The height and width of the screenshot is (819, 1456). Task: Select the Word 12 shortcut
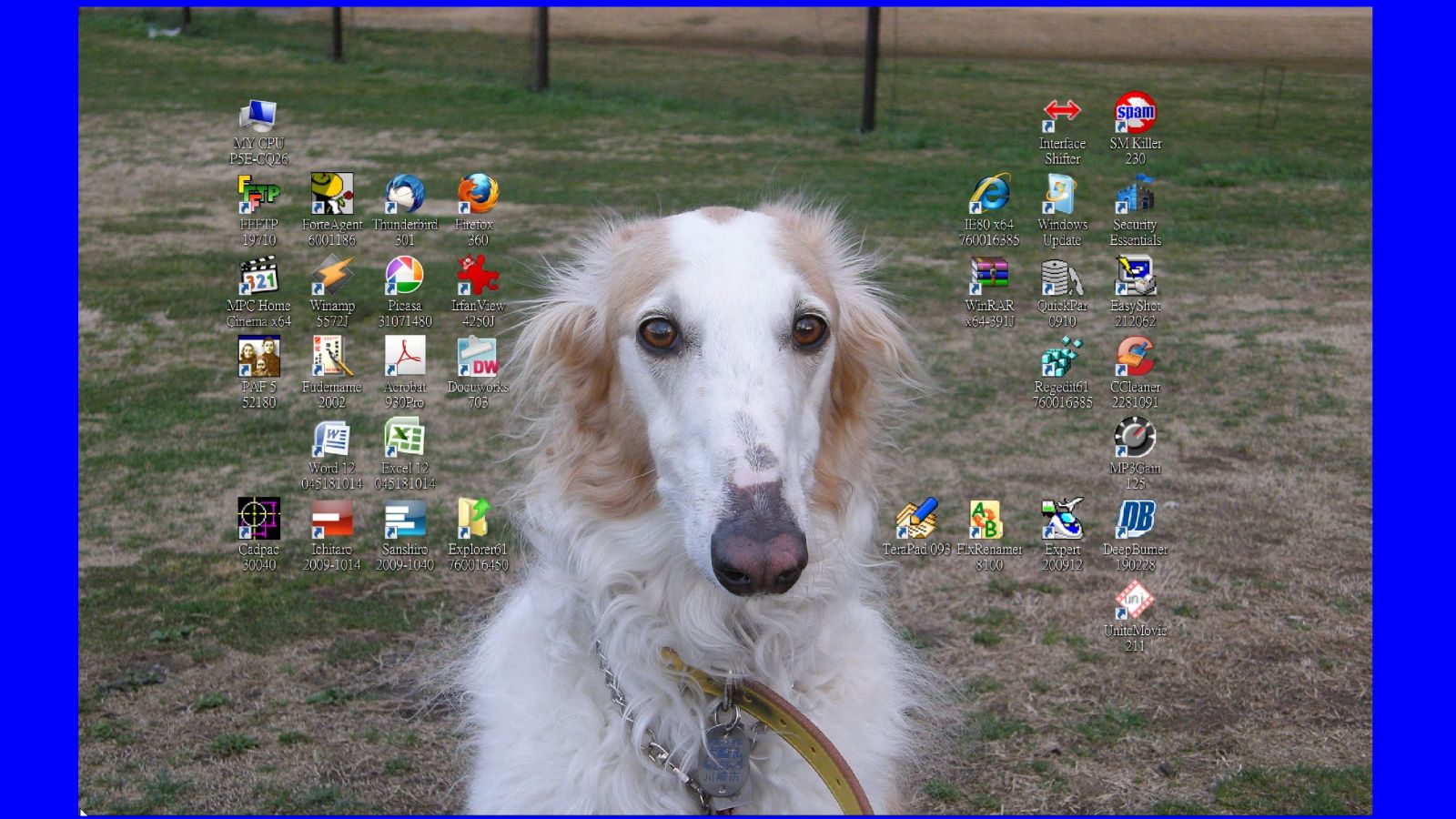click(331, 439)
